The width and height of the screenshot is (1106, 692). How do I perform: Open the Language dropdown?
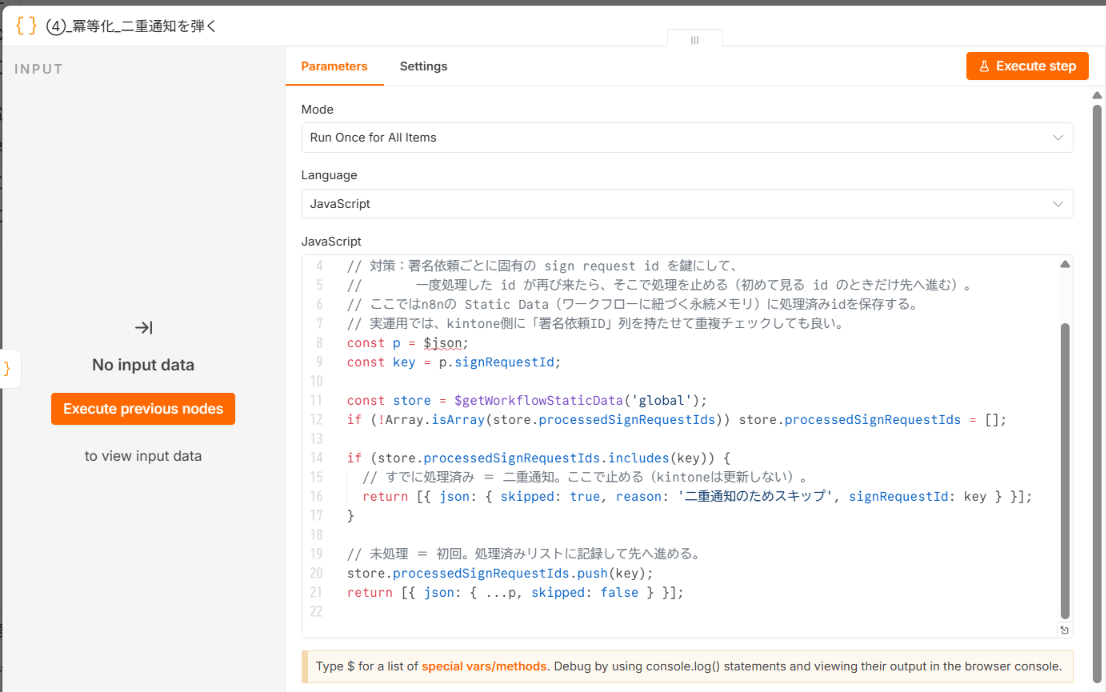[687, 204]
